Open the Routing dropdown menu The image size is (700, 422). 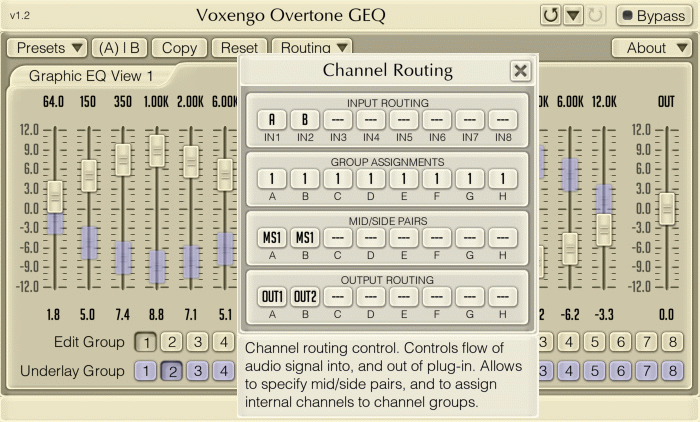(x=312, y=47)
